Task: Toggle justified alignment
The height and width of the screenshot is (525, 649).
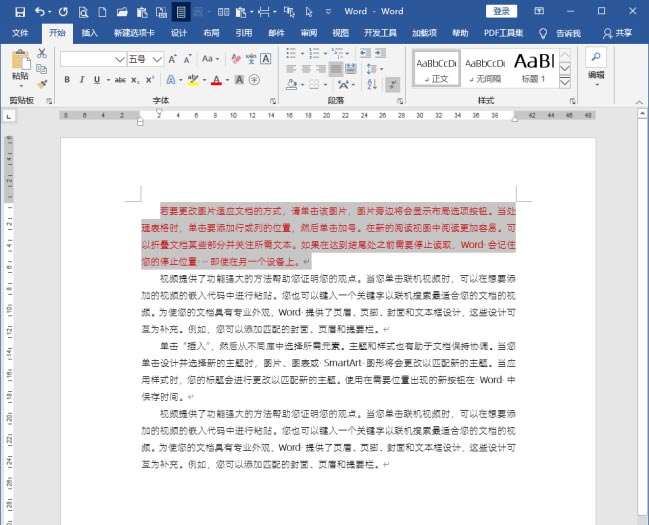Action: point(336,69)
